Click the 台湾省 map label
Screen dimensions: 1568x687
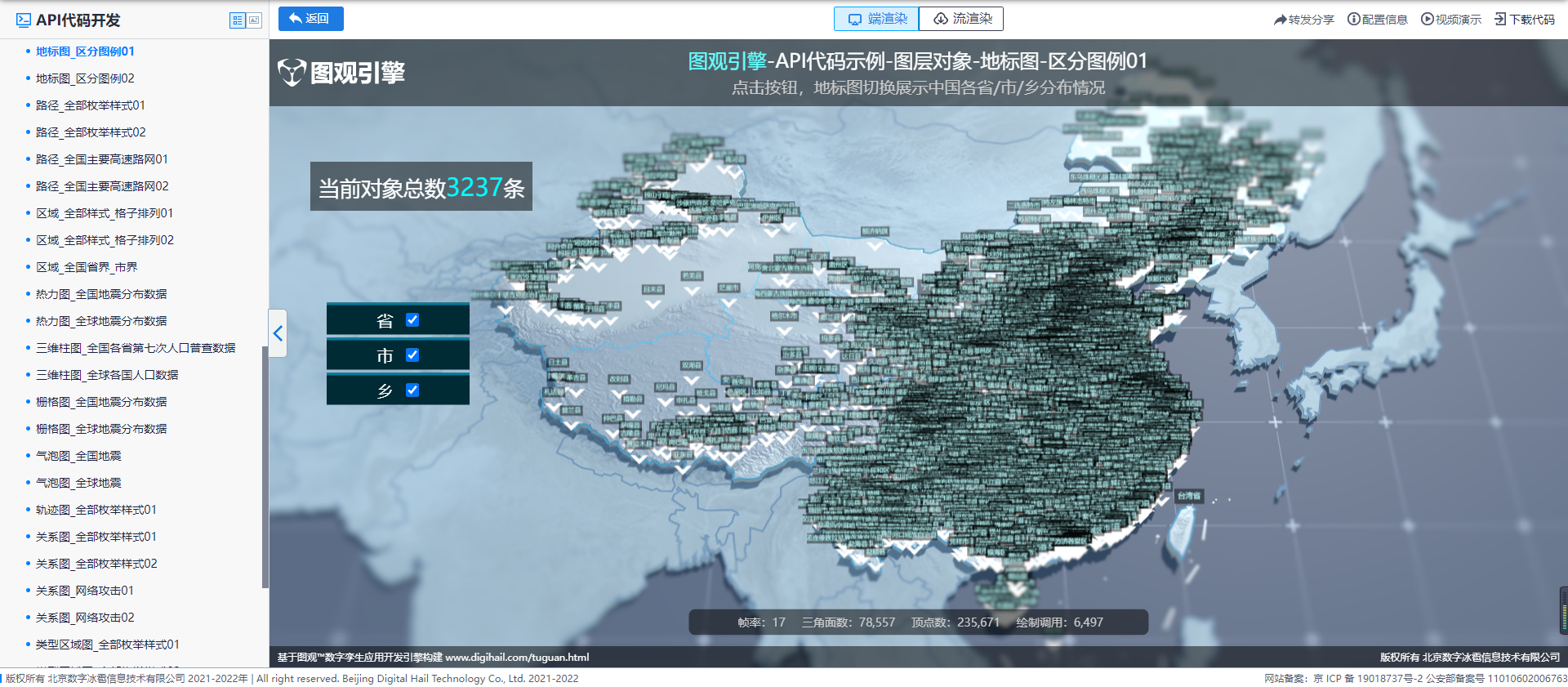[x=1189, y=496]
